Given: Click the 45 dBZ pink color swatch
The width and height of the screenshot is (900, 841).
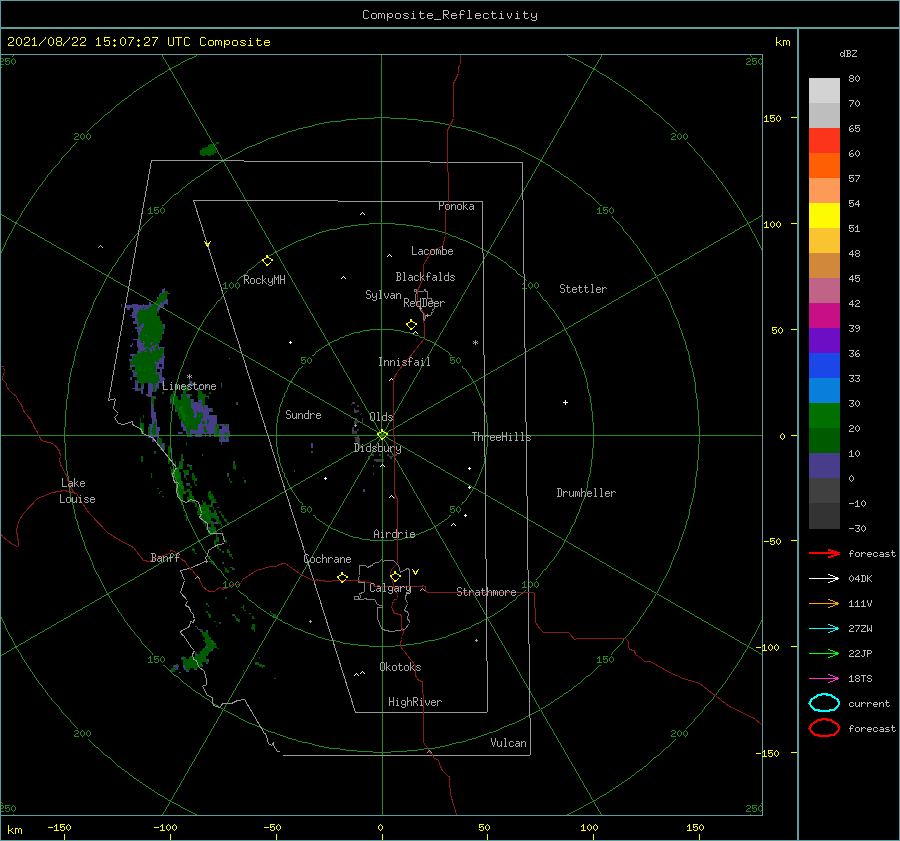Looking at the screenshot, I should coord(824,290).
